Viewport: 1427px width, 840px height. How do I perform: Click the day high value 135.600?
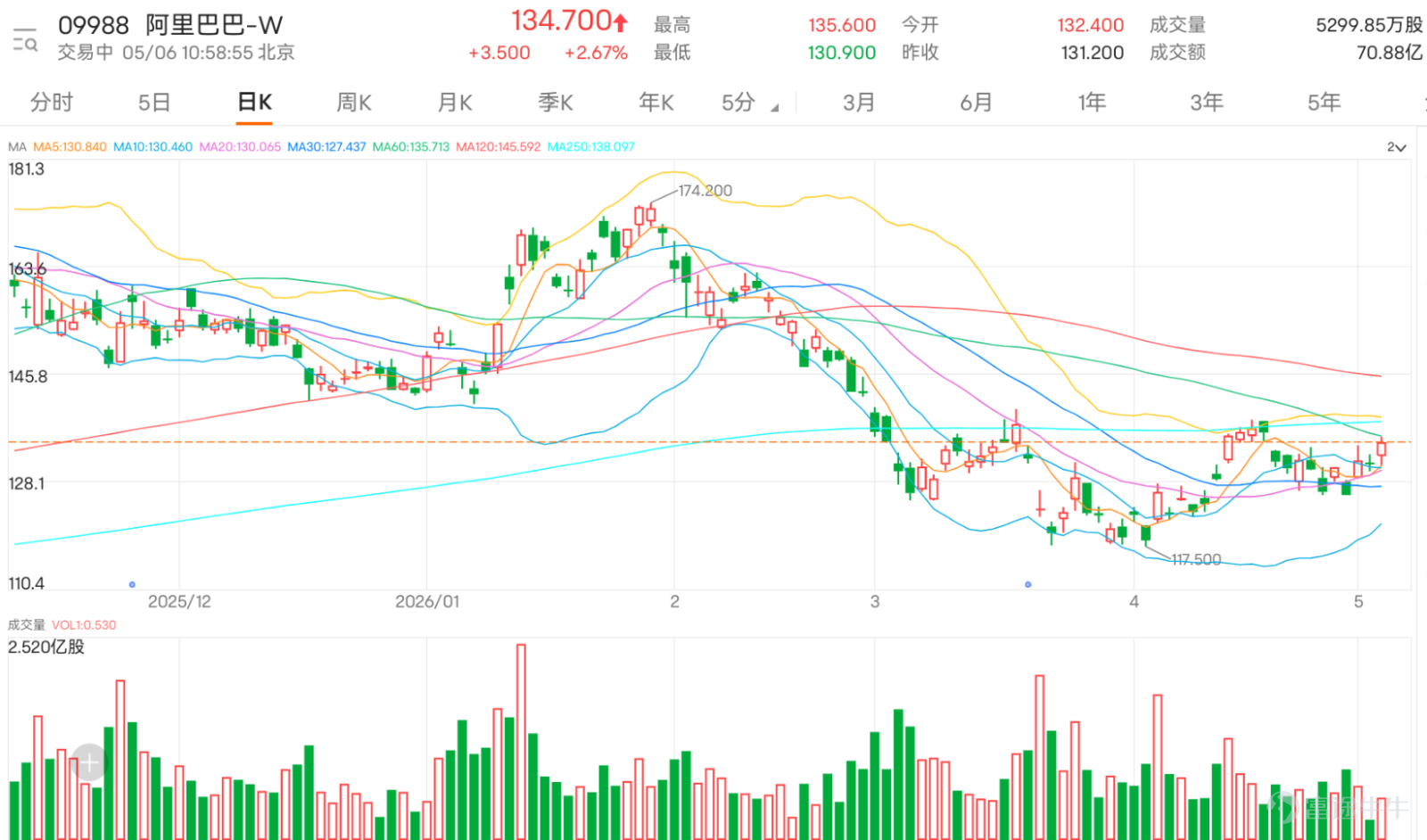tap(842, 25)
